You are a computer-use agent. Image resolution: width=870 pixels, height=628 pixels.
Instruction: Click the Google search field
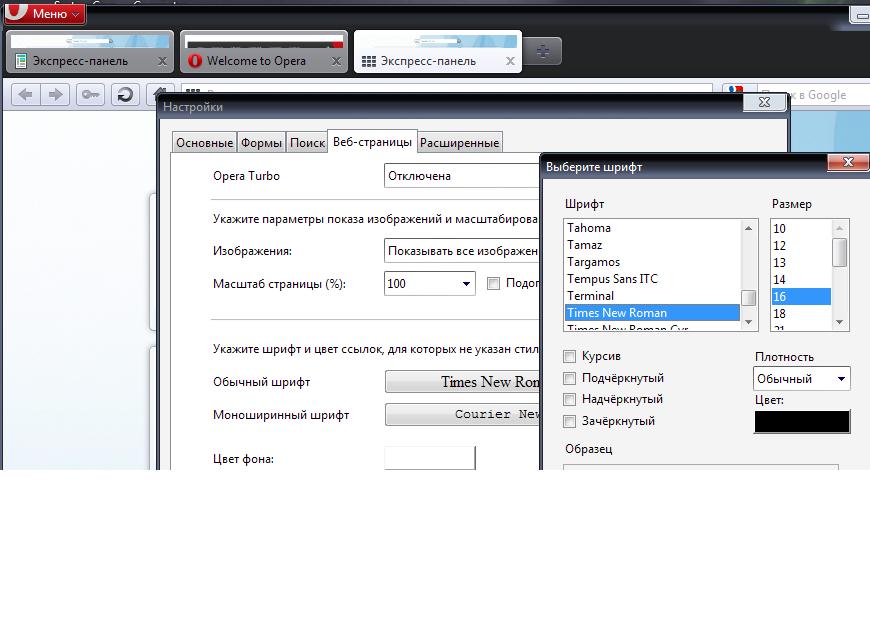(813, 95)
